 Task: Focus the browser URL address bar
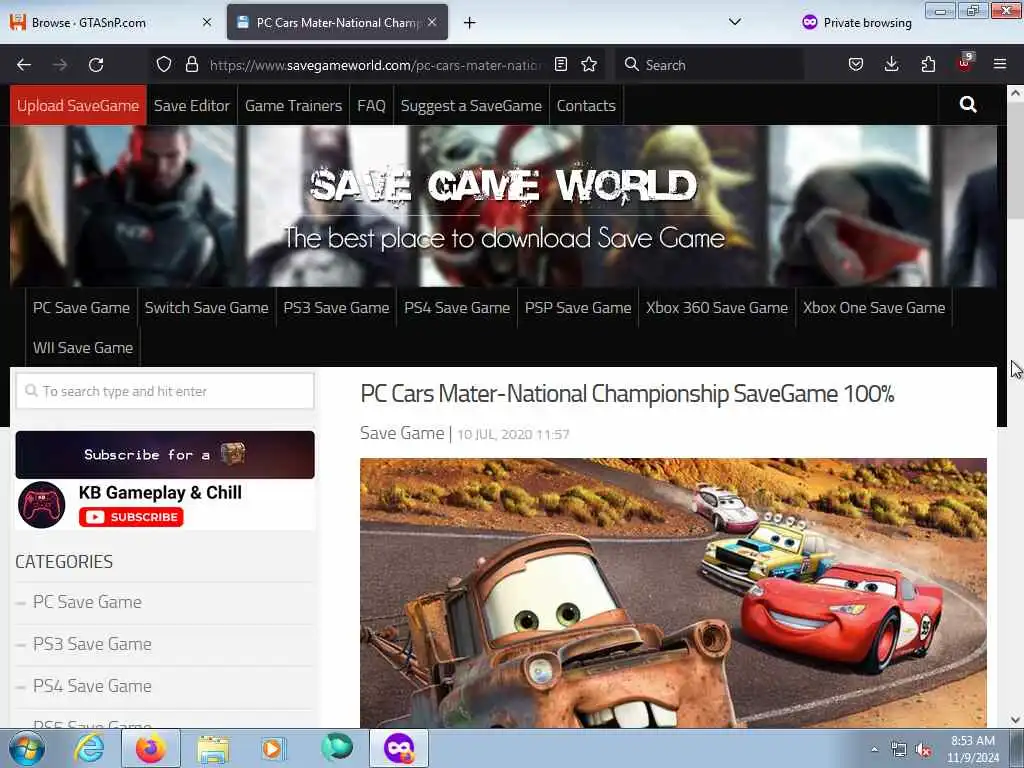pos(376,65)
